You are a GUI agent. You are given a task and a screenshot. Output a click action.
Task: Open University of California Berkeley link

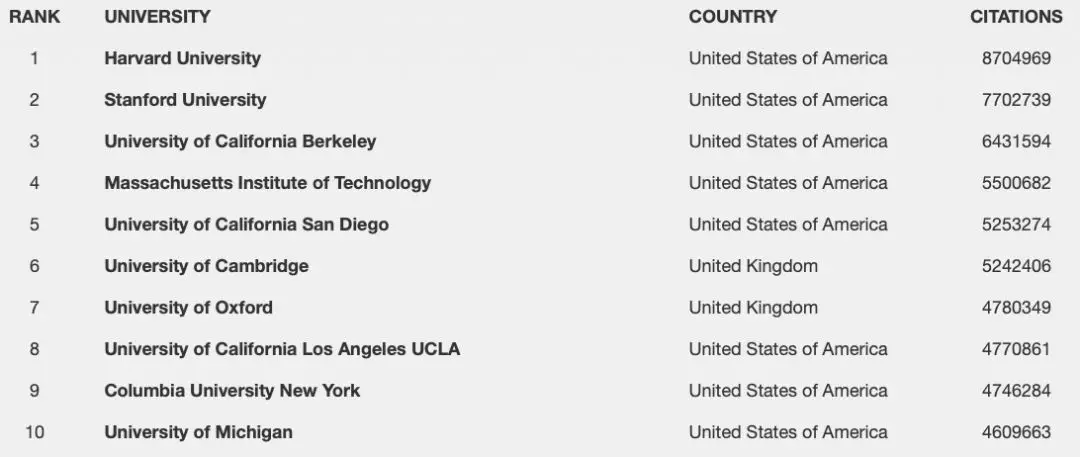pos(240,141)
